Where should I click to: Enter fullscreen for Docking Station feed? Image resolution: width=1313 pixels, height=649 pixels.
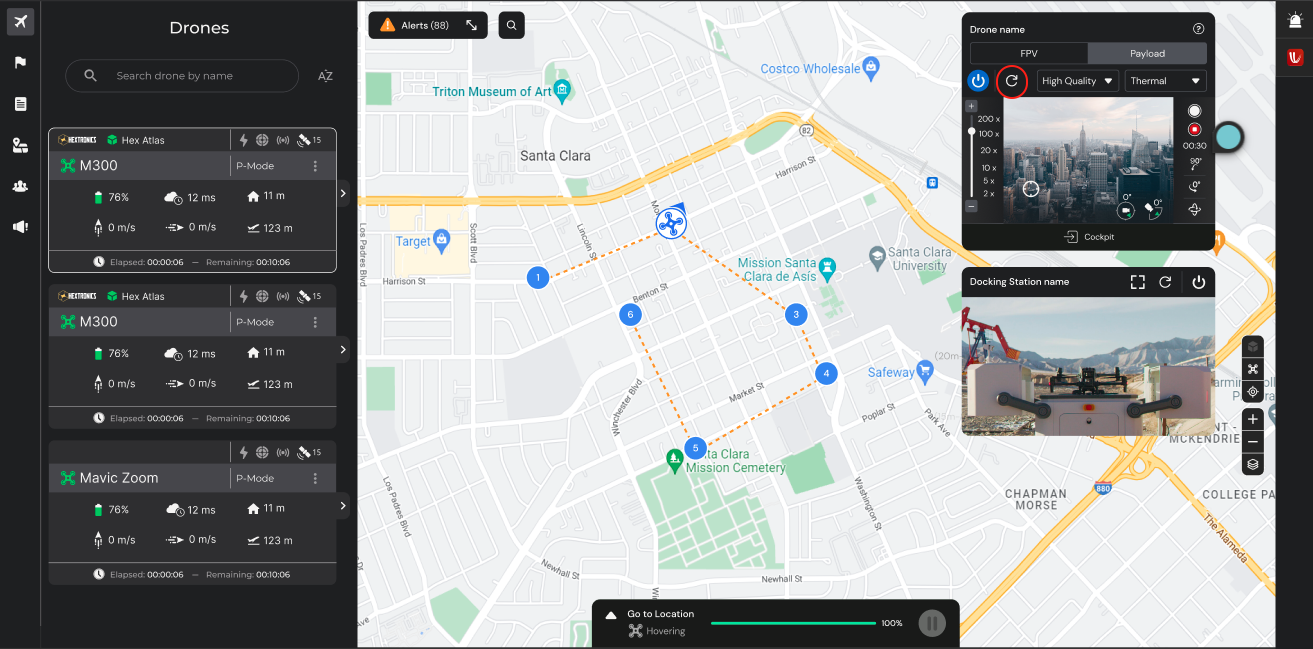[1137, 282]
